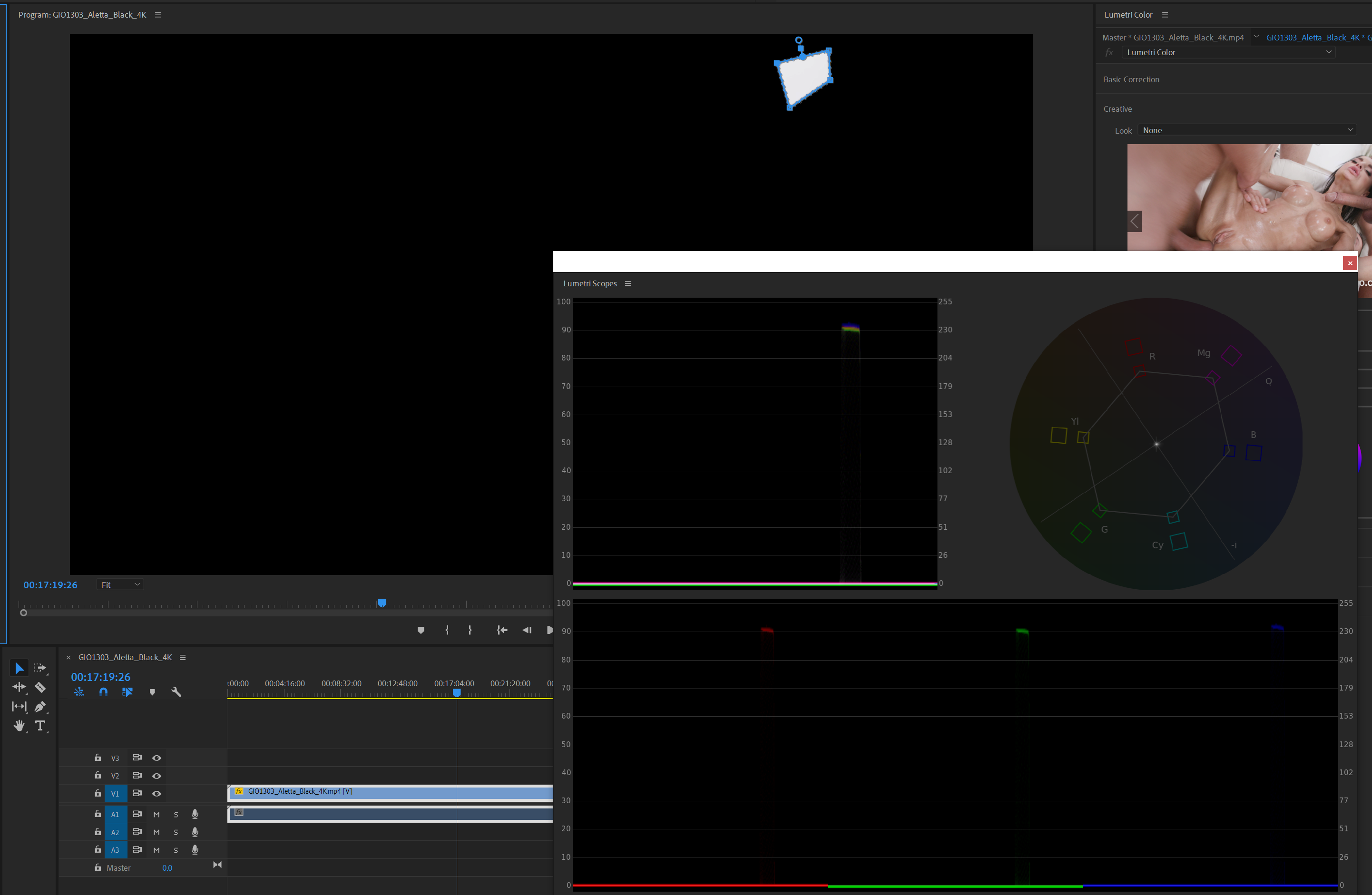Toggle lock on track V3
The height and width of the screenshot is (895, 1372).
(x=98, y=758)
